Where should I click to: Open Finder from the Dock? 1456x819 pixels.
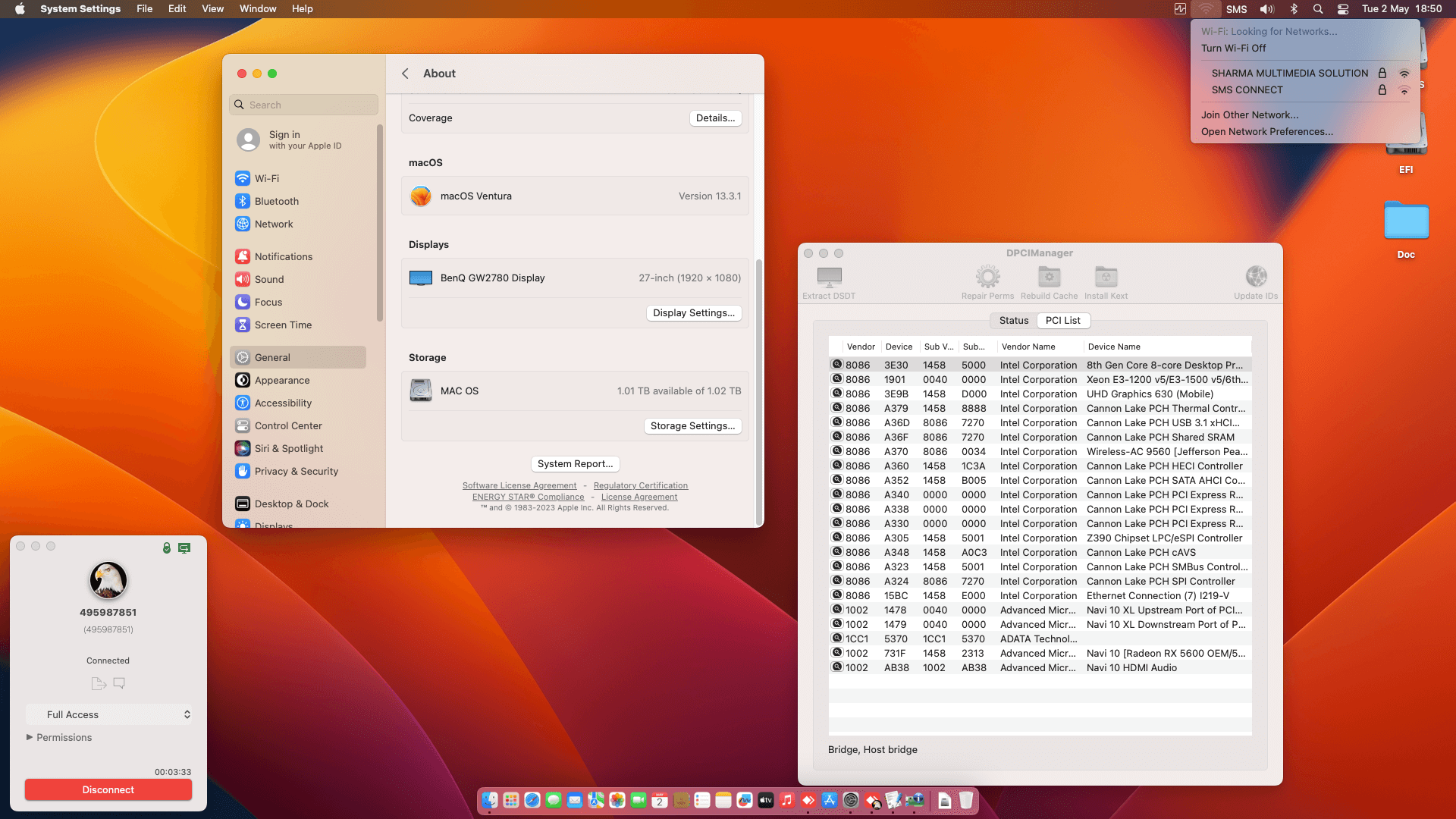pyautogui.click(x=490, y=800)
